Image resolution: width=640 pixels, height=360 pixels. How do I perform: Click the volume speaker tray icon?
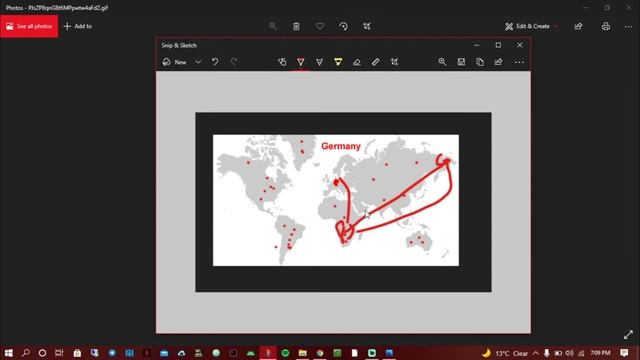point(569,353)
